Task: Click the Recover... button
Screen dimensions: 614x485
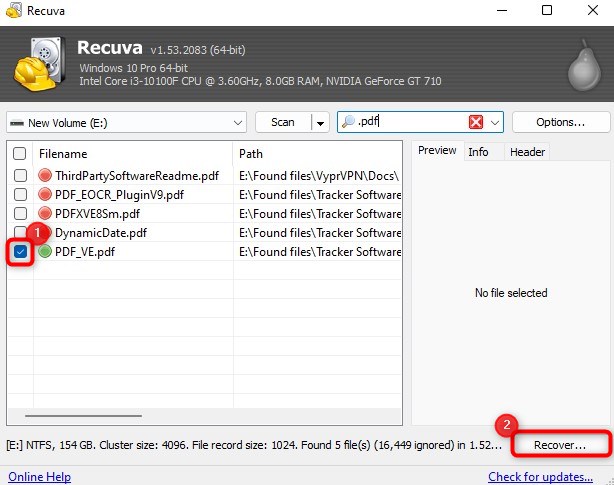Action: (x=560, y=445)
